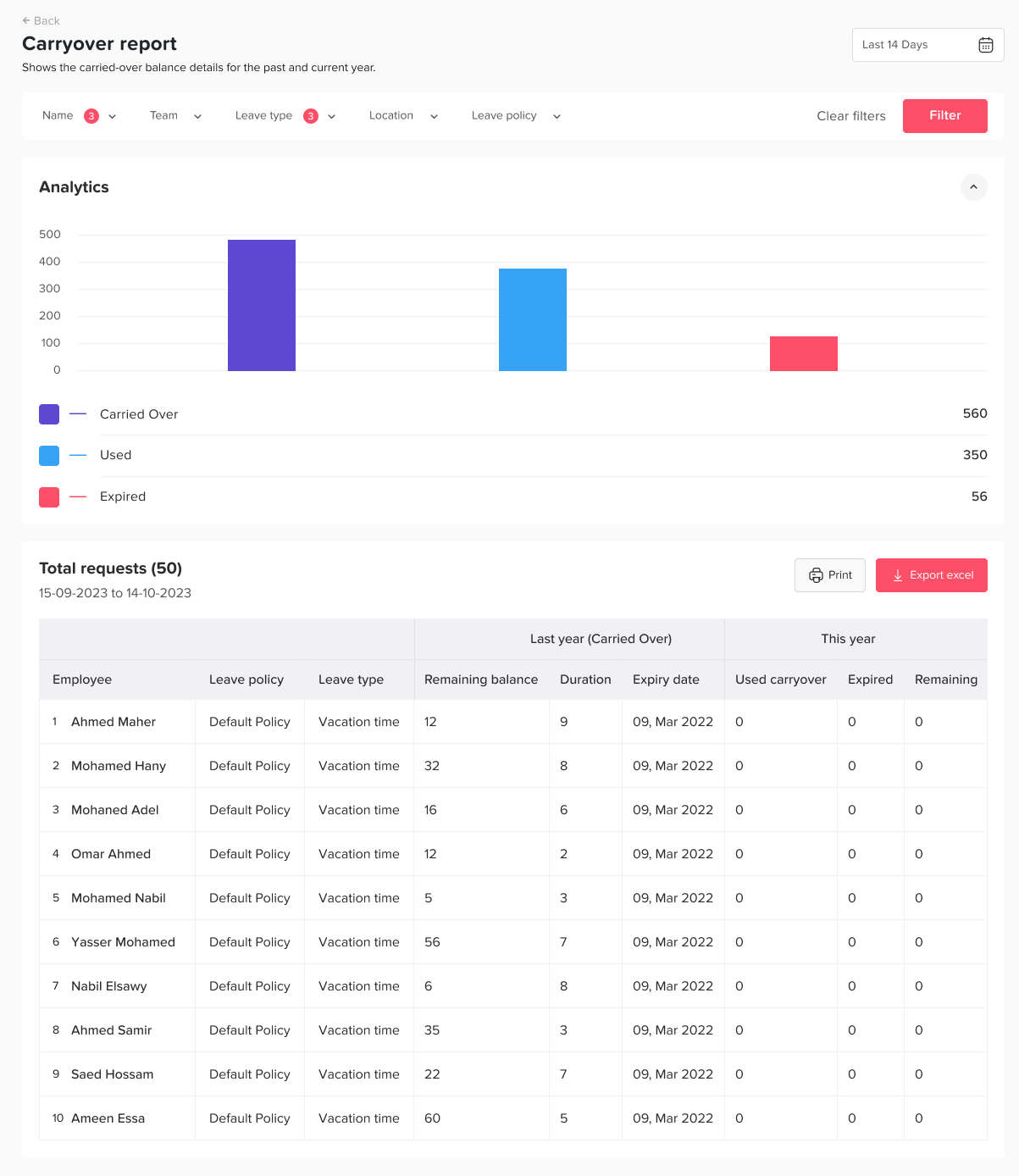Click the Expiry date column header
This screenshot has width=1019, height=1176.
(x=666, y=680)
